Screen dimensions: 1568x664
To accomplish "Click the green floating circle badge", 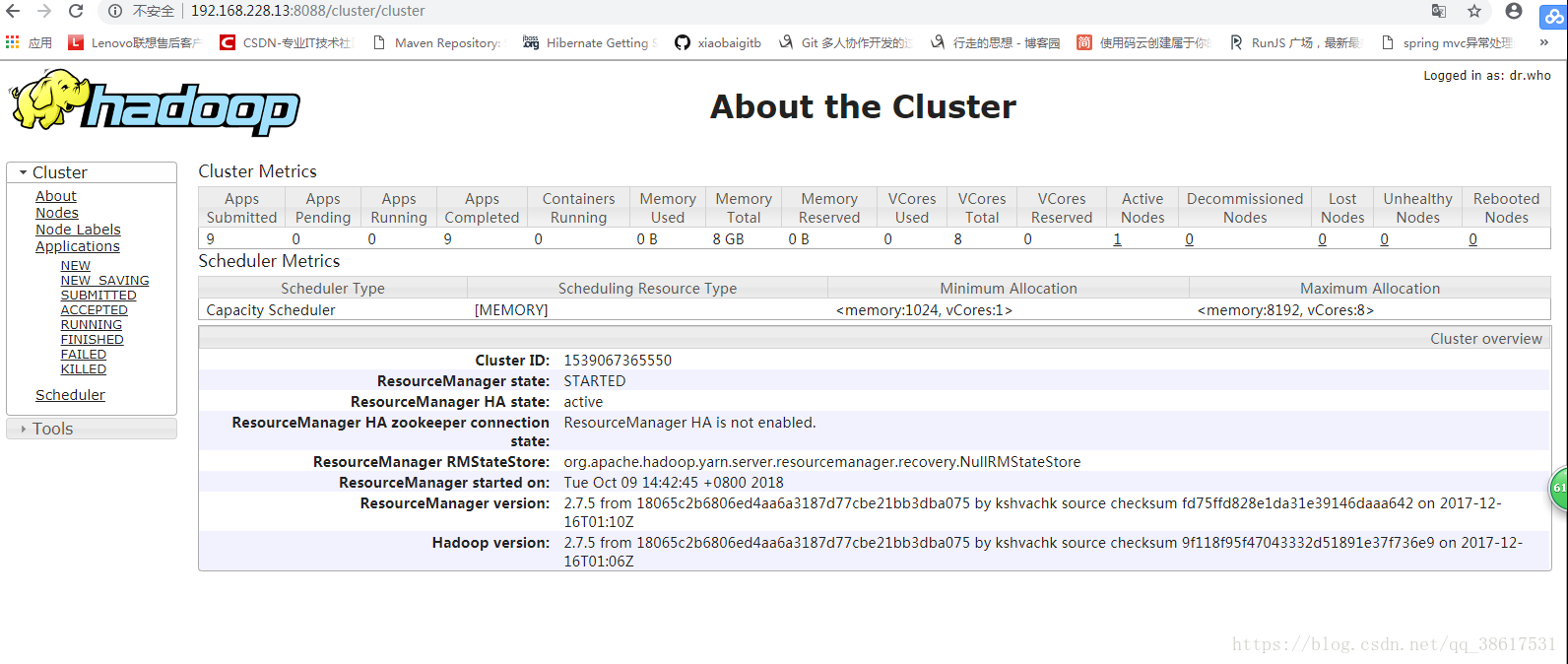I will 1559,488.
